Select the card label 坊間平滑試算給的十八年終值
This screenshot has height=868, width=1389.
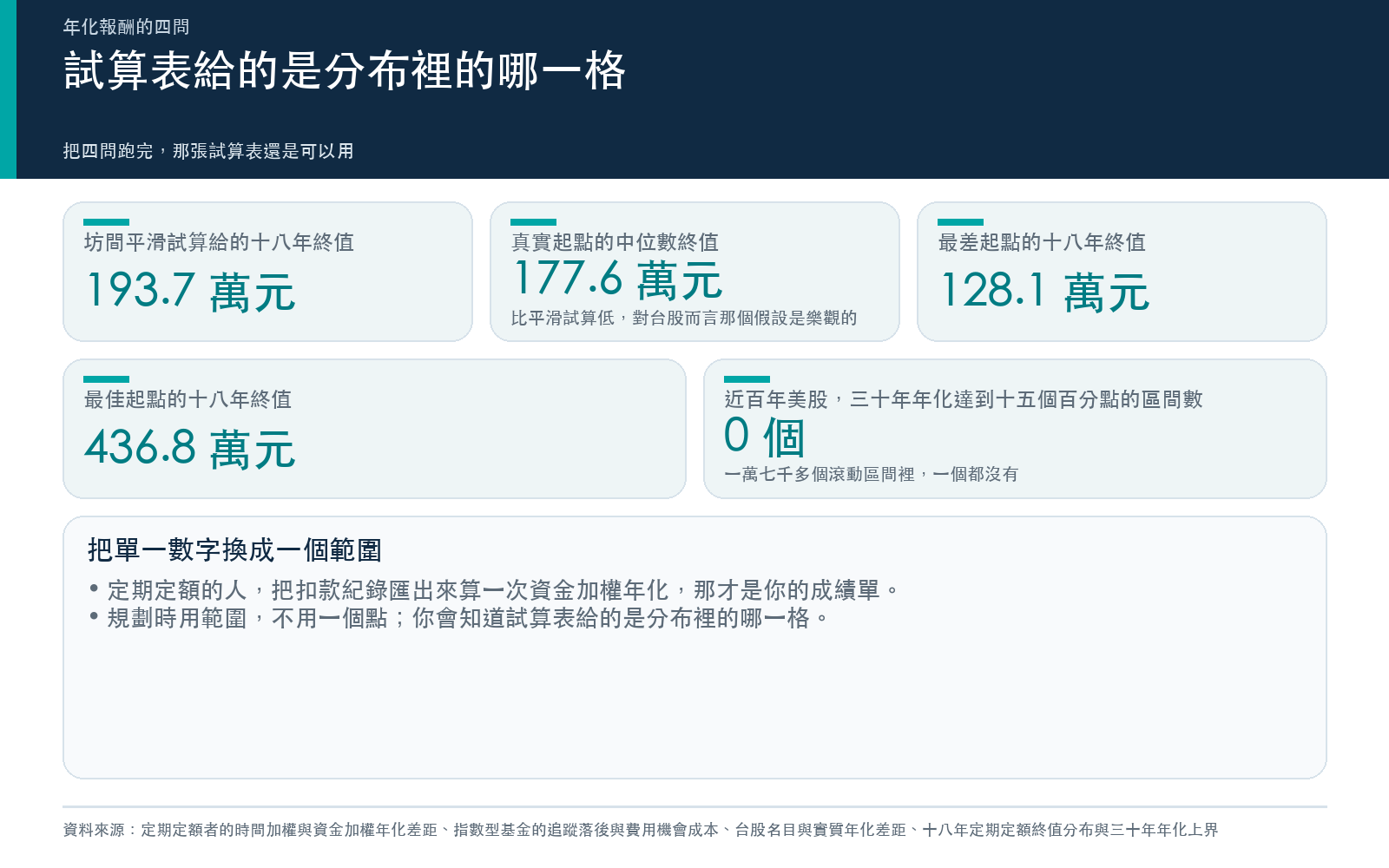(219, 242)
